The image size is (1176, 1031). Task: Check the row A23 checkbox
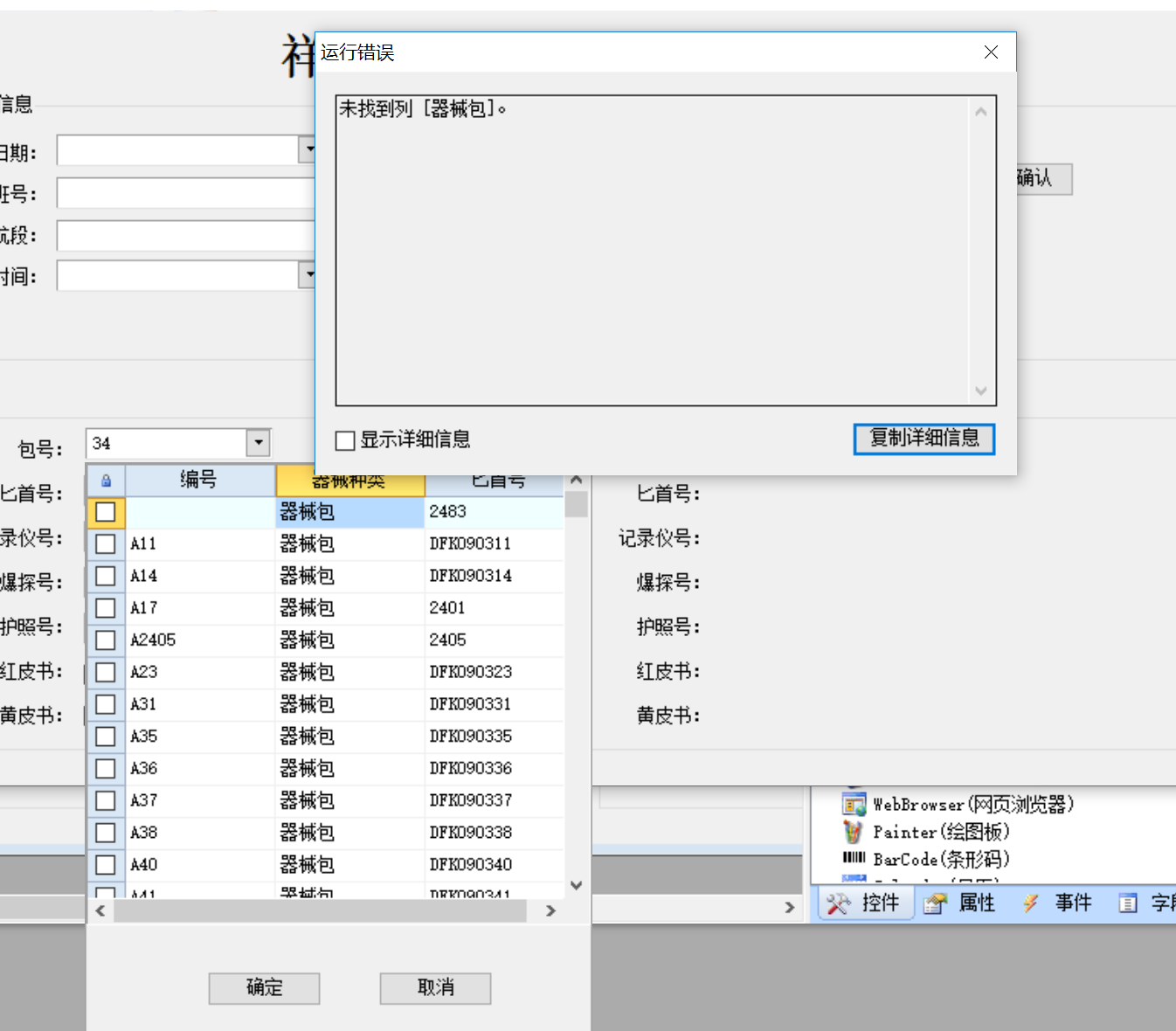(x=106, y=672)
